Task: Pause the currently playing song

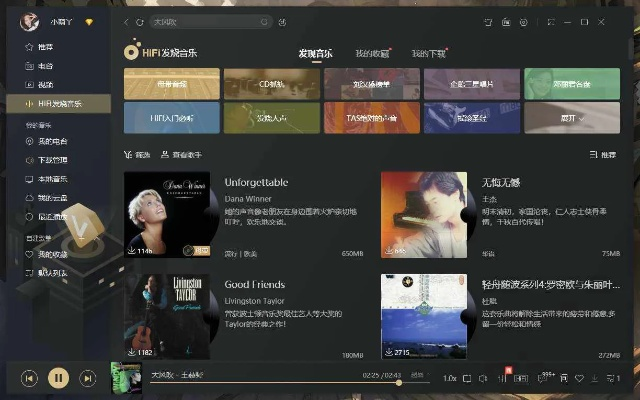Action: click(x=59, y=378)
